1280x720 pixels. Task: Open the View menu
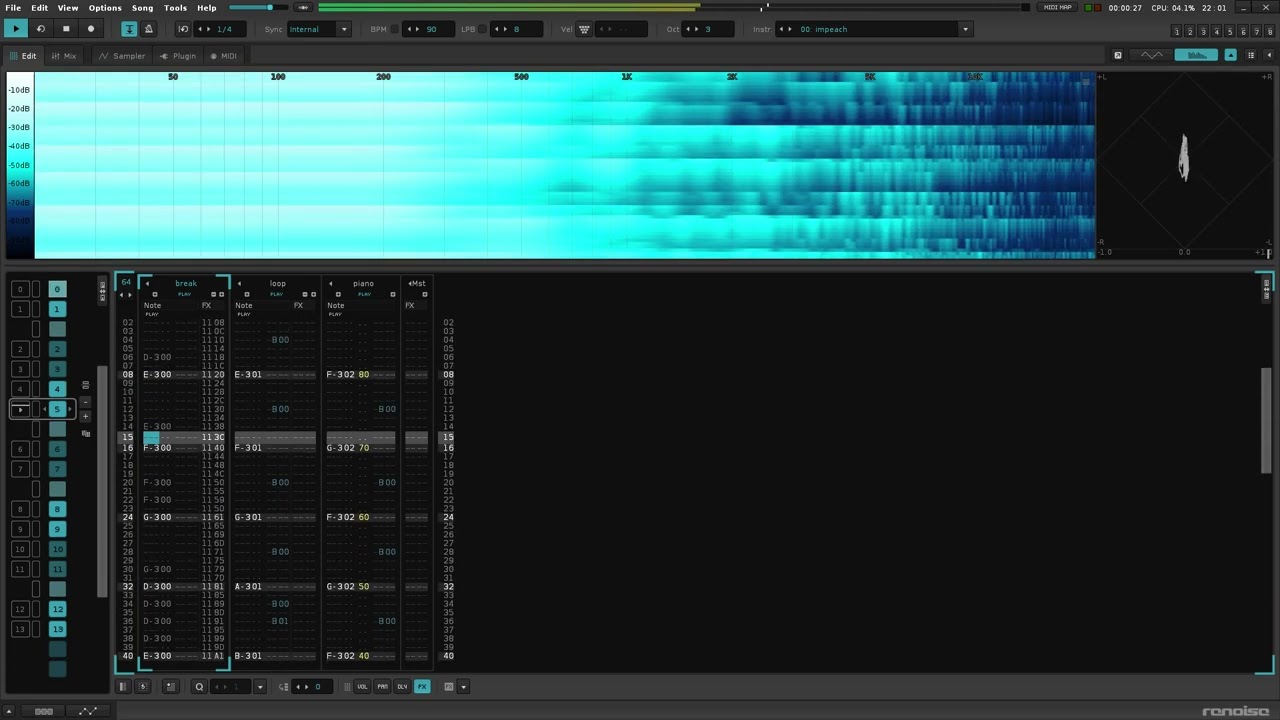click(68, 8)
